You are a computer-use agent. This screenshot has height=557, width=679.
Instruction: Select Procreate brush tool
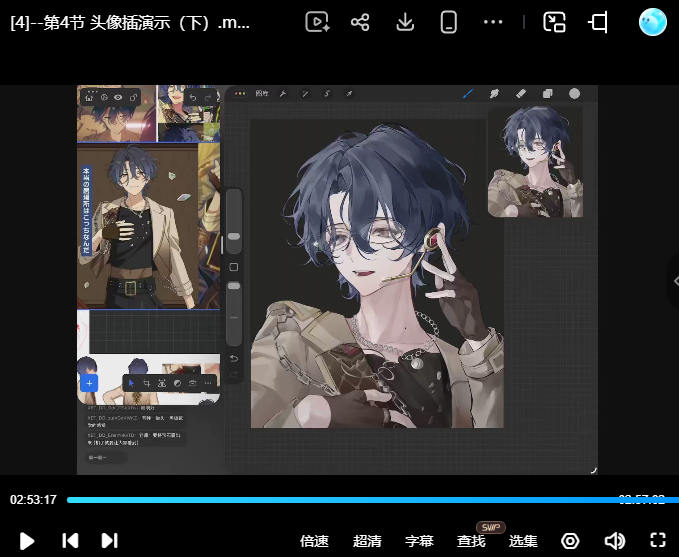tap(468, 94)
